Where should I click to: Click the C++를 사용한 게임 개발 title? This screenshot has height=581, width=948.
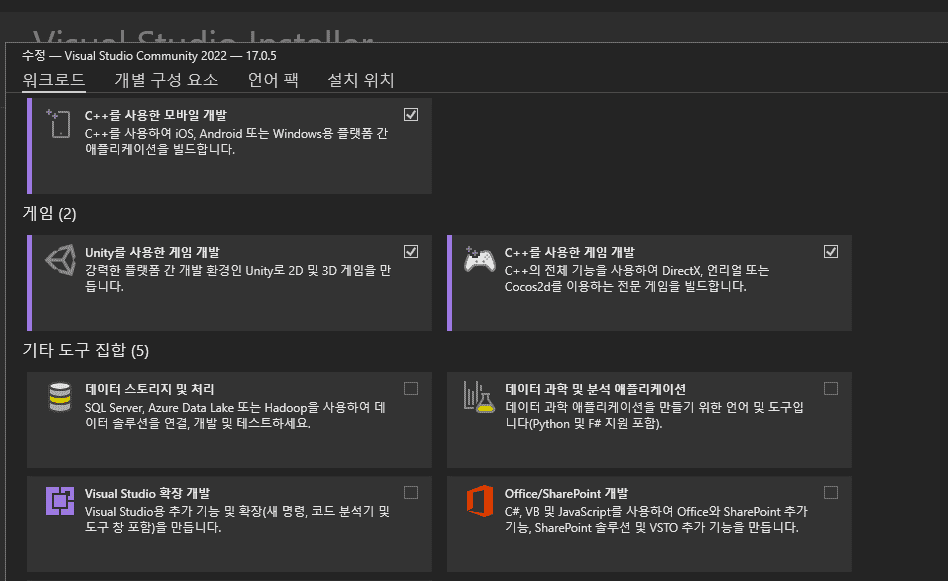pos(570,252)
